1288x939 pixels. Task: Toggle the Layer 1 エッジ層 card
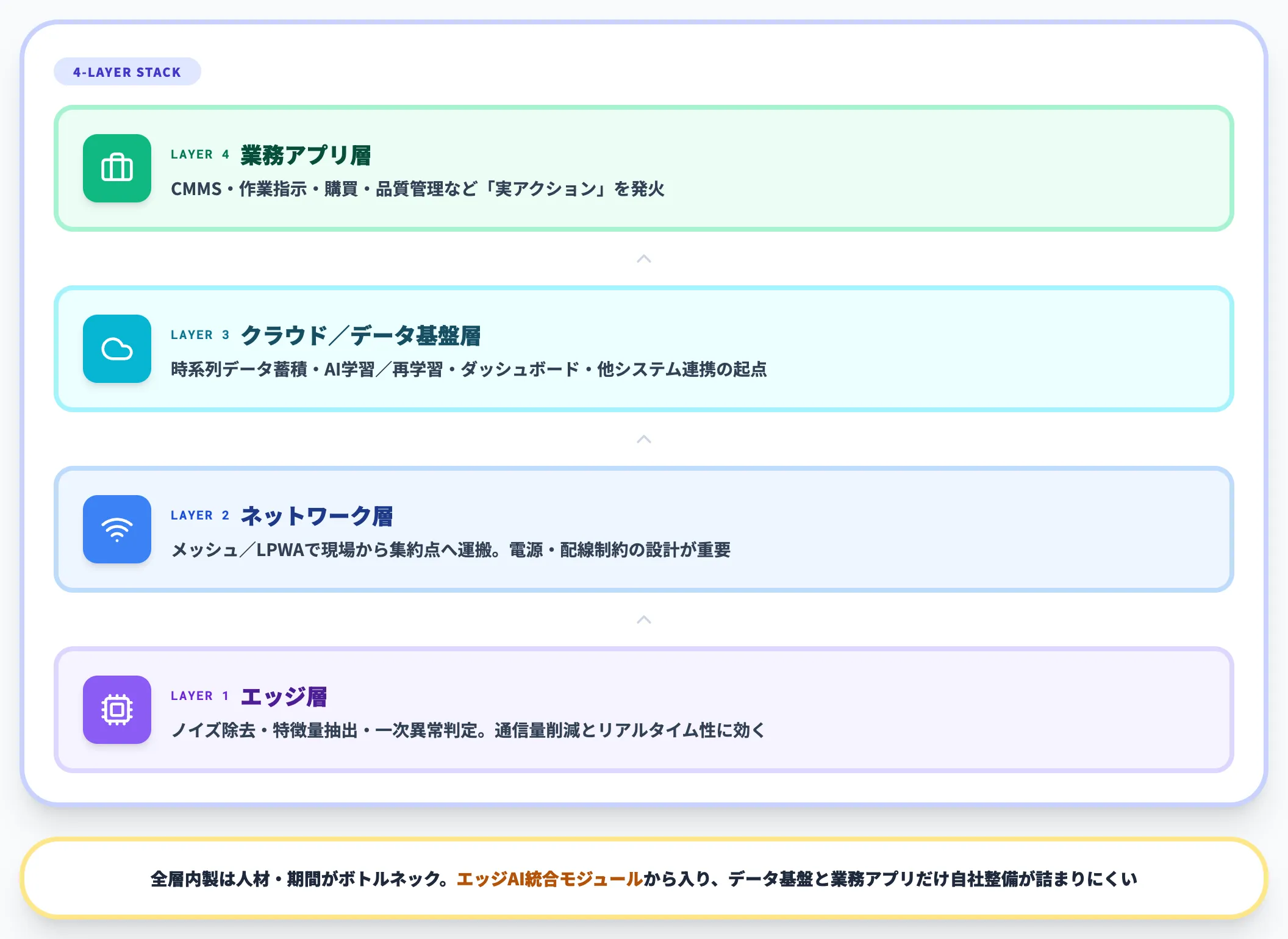(x=643, y=710)
